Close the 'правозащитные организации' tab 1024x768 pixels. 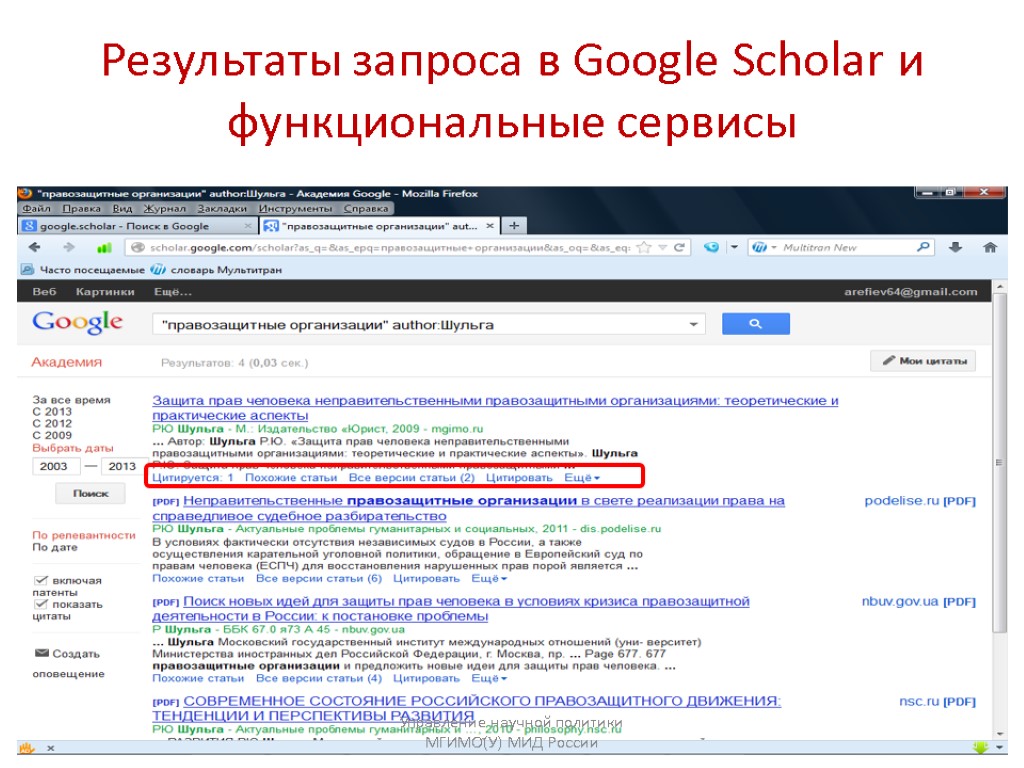coord(490,226)
